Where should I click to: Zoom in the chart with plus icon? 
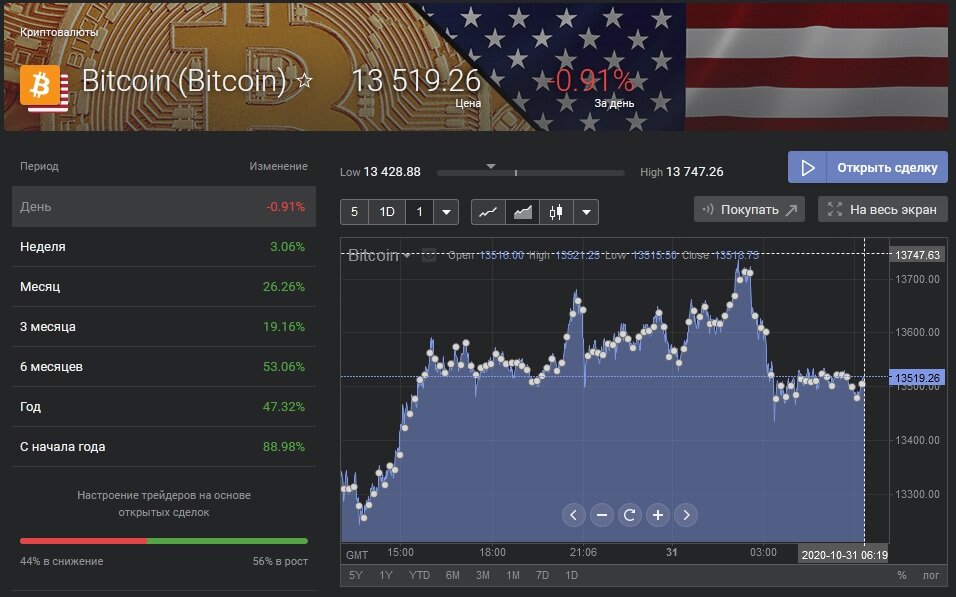click(658, 515)
